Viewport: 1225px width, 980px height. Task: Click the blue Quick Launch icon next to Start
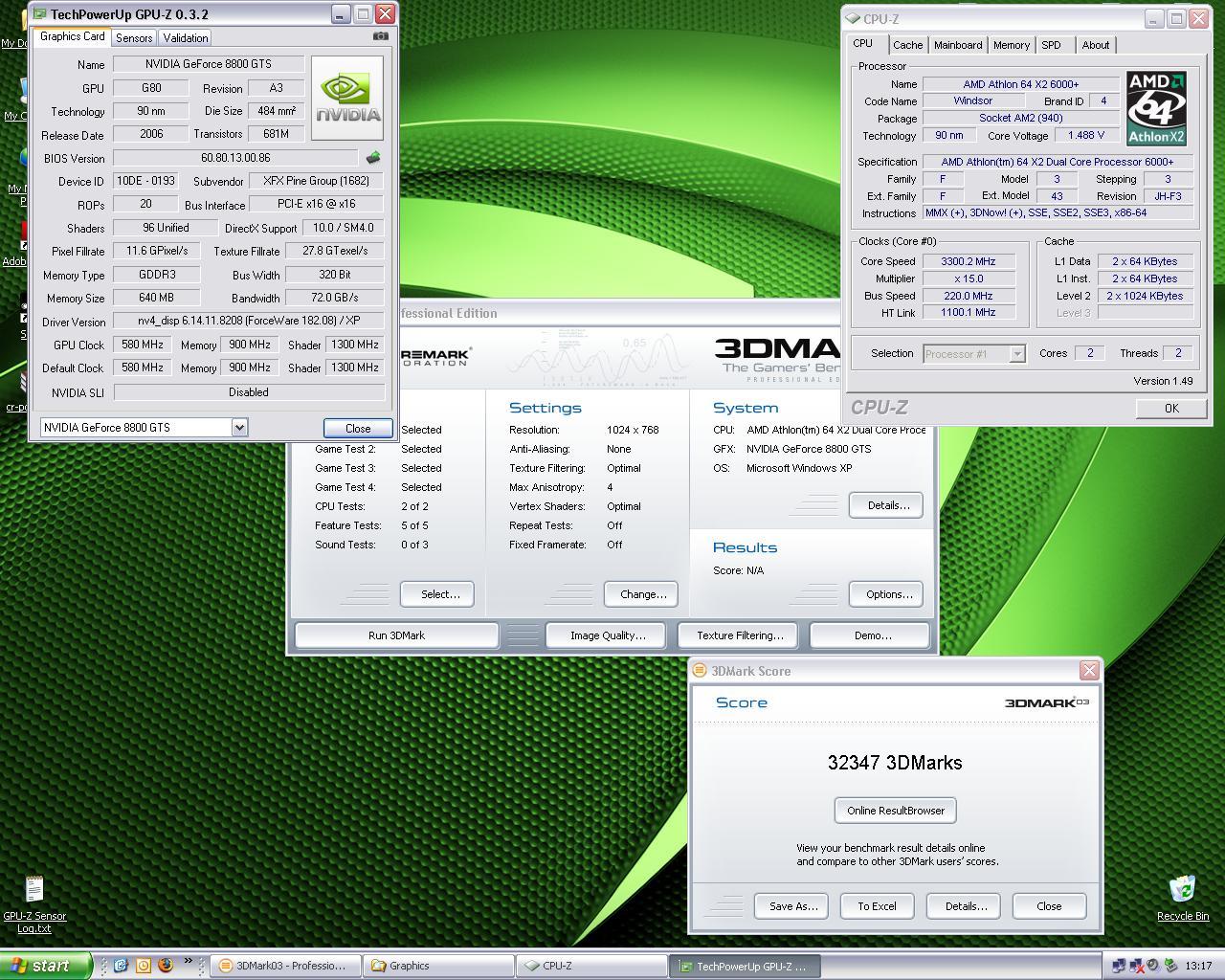pos(121,966)
